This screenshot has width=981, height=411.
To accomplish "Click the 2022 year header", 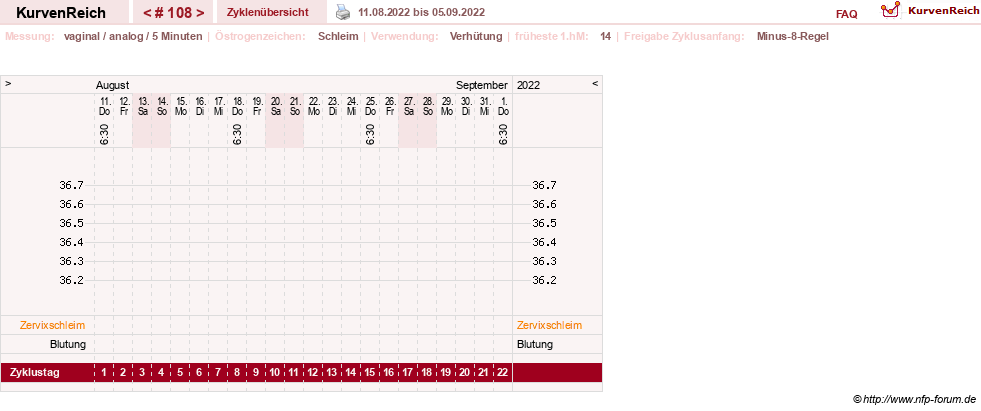I will [529, 85].
